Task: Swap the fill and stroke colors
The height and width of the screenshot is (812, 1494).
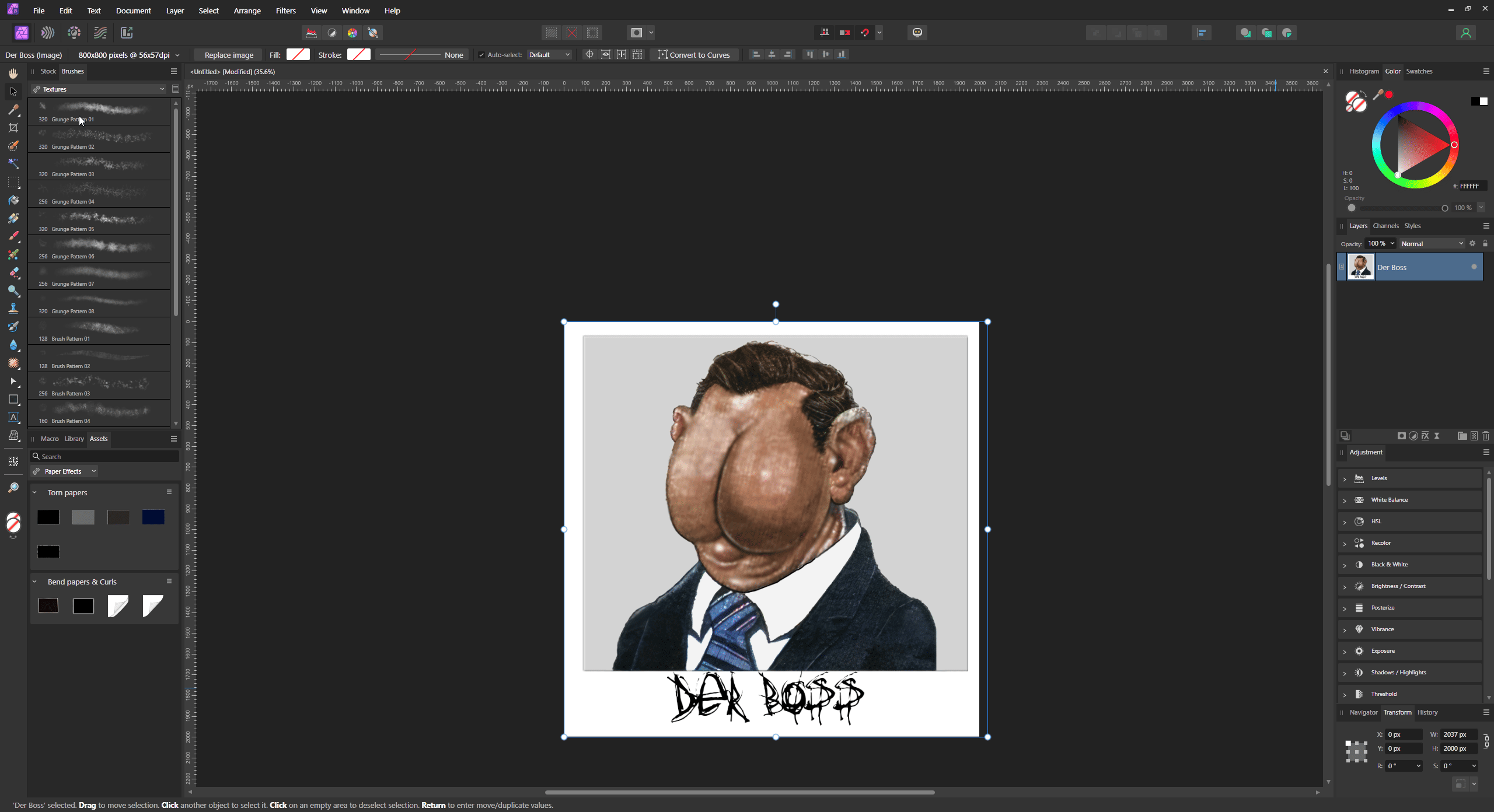Action: click(1363, 93)
